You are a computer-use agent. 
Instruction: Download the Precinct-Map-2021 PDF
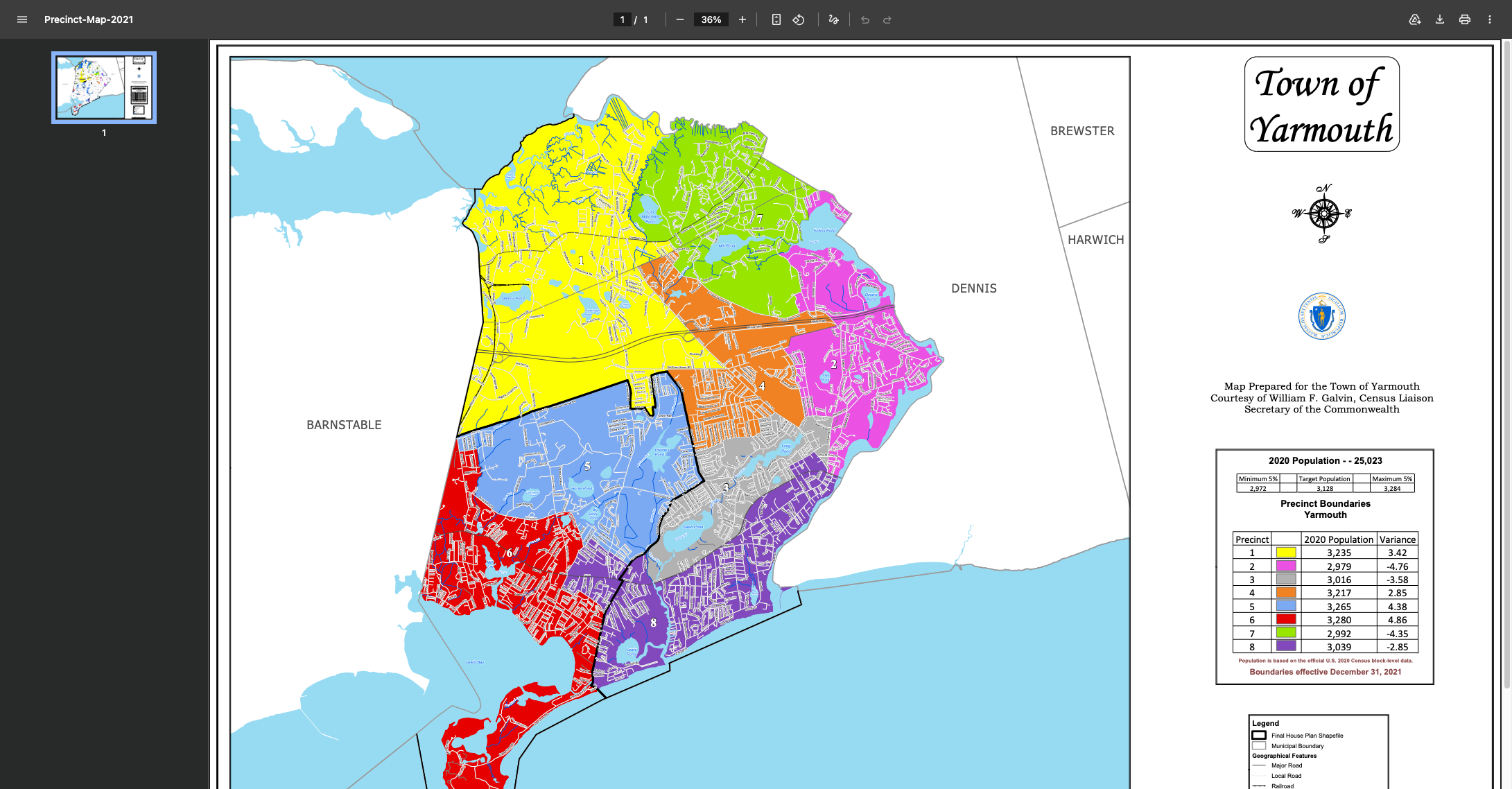tap(1440, 19)
